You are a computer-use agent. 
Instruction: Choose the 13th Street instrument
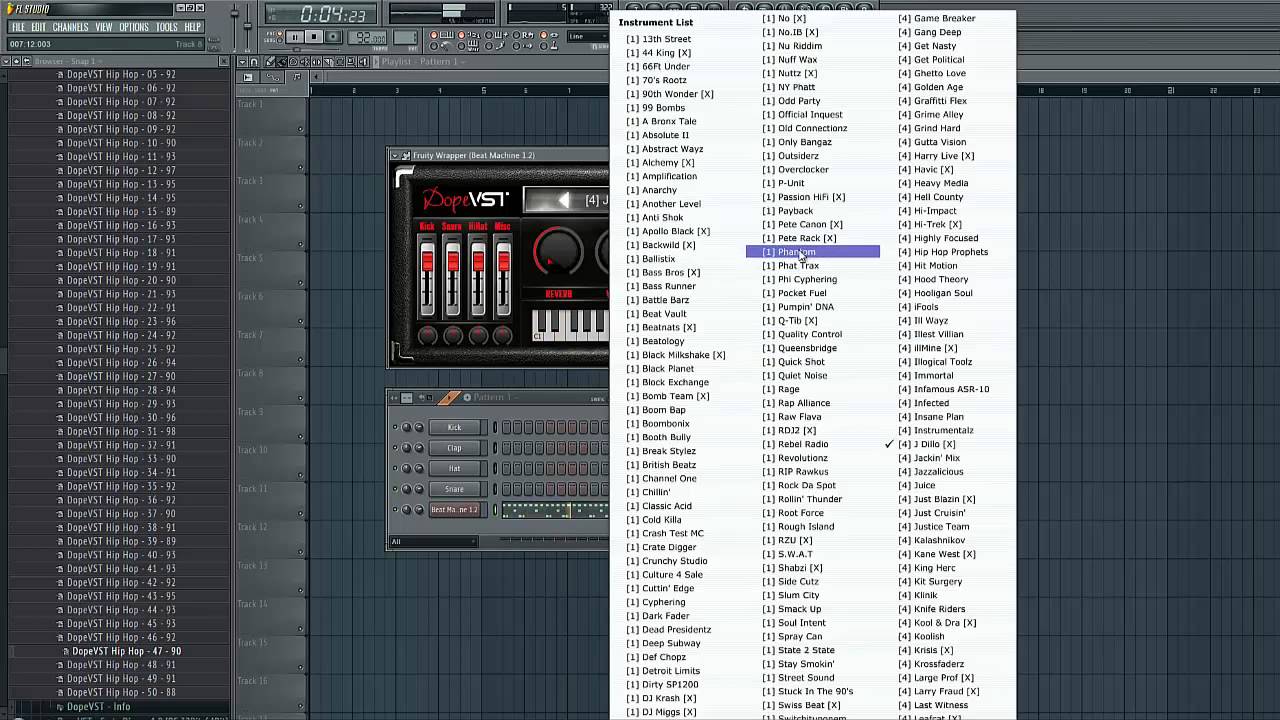[x=659, y=39]
